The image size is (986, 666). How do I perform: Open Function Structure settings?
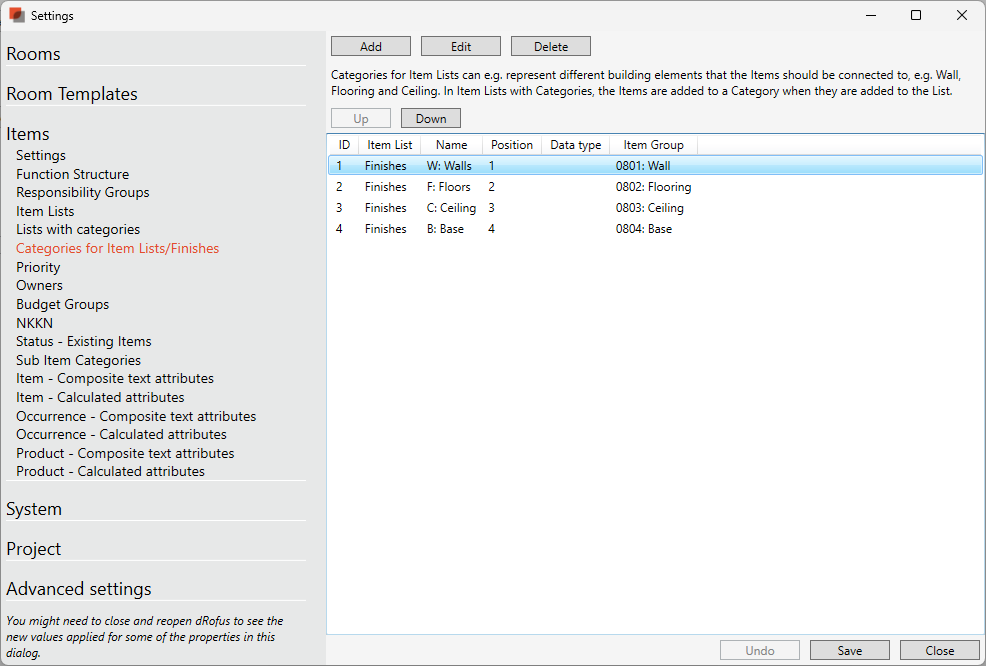pos(72,174)
